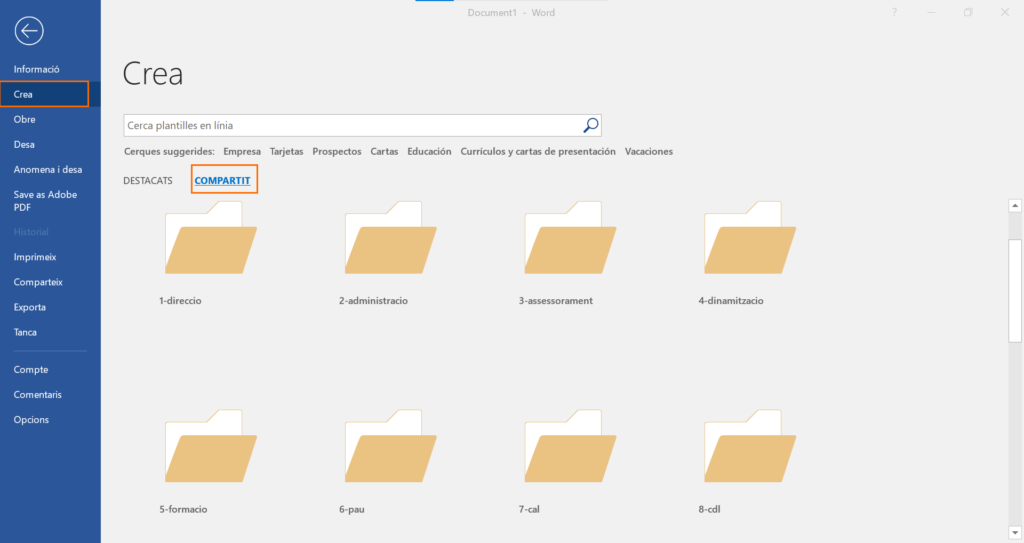Open the Imprimeix page
Viewport: 1024px width, 543px height.
click(35, 257)
